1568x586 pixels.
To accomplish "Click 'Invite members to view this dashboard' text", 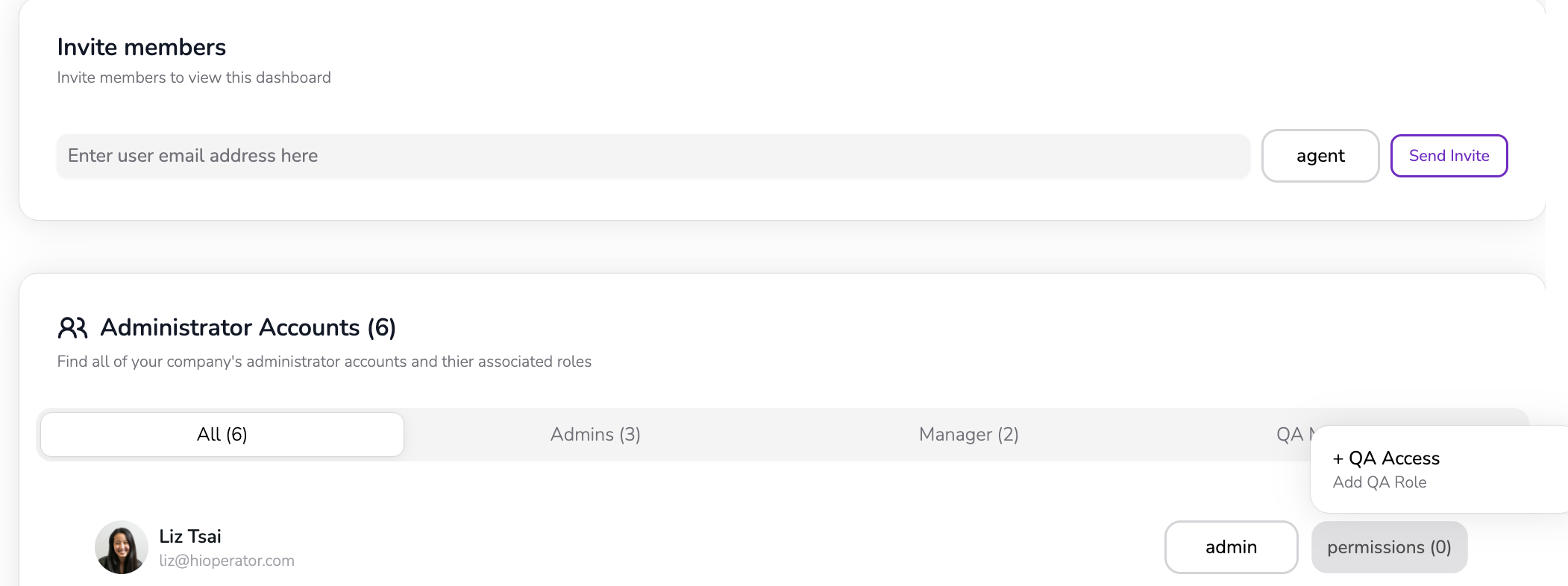I will click(x=194, y=78).
